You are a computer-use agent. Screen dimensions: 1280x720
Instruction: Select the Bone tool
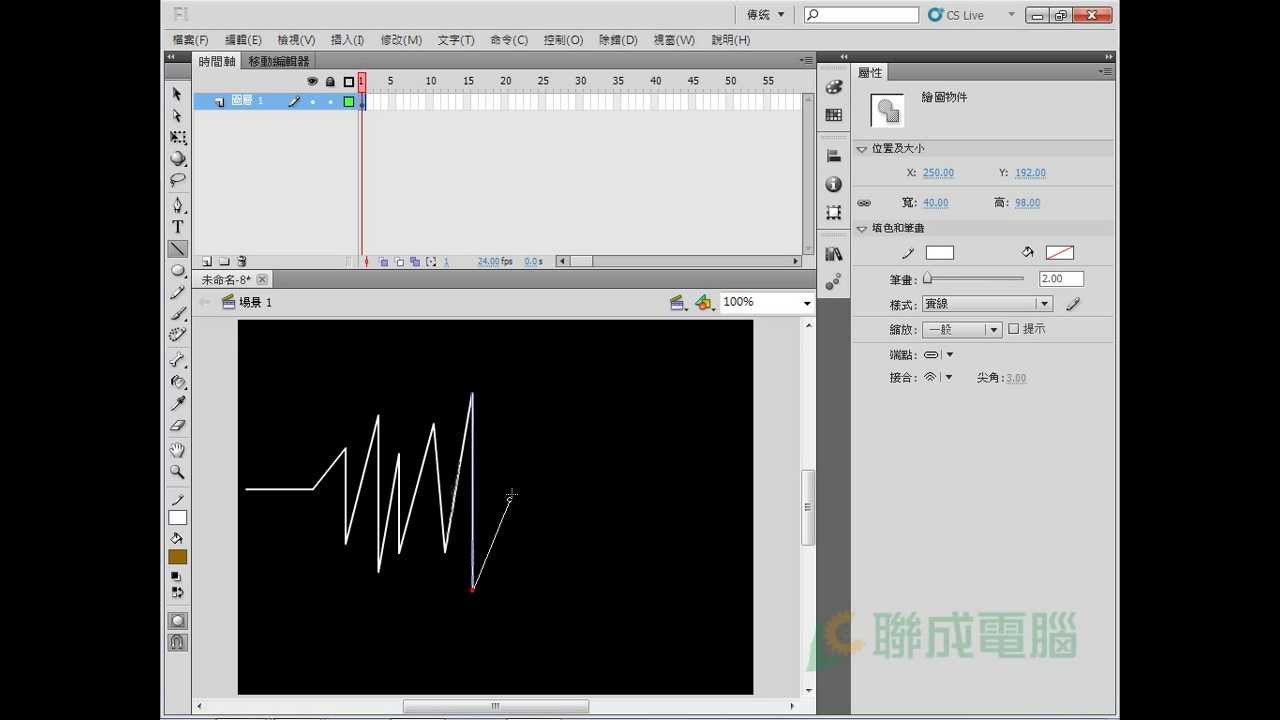point(177,360)
